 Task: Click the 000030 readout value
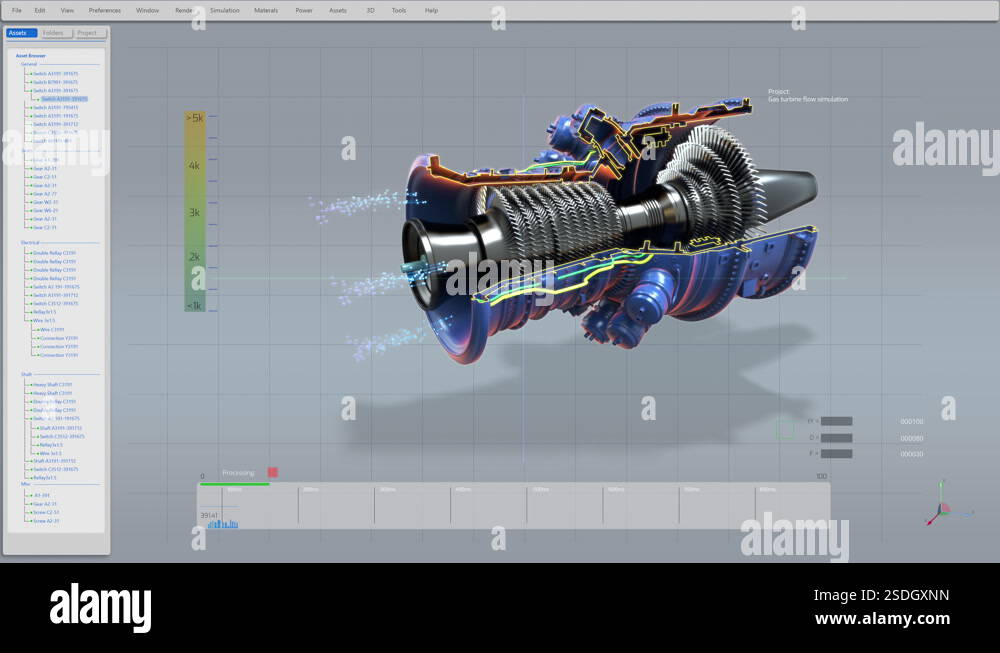pyautogui.click(x=911, y=454)
